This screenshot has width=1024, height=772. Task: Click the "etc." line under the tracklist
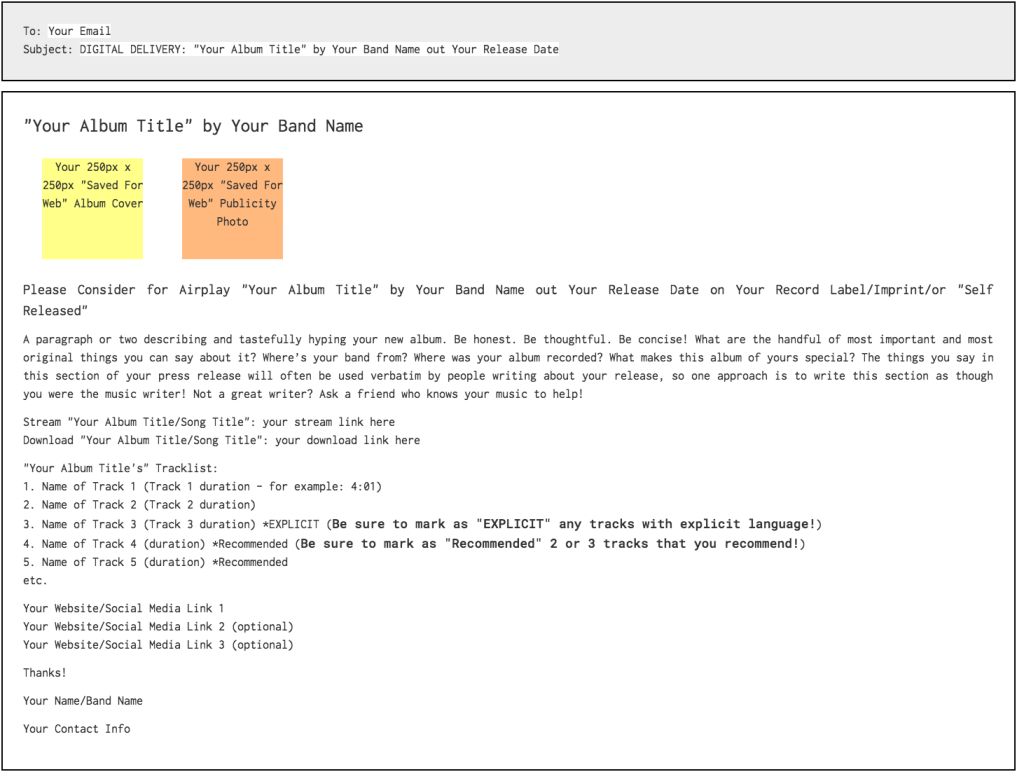point(35,580)
